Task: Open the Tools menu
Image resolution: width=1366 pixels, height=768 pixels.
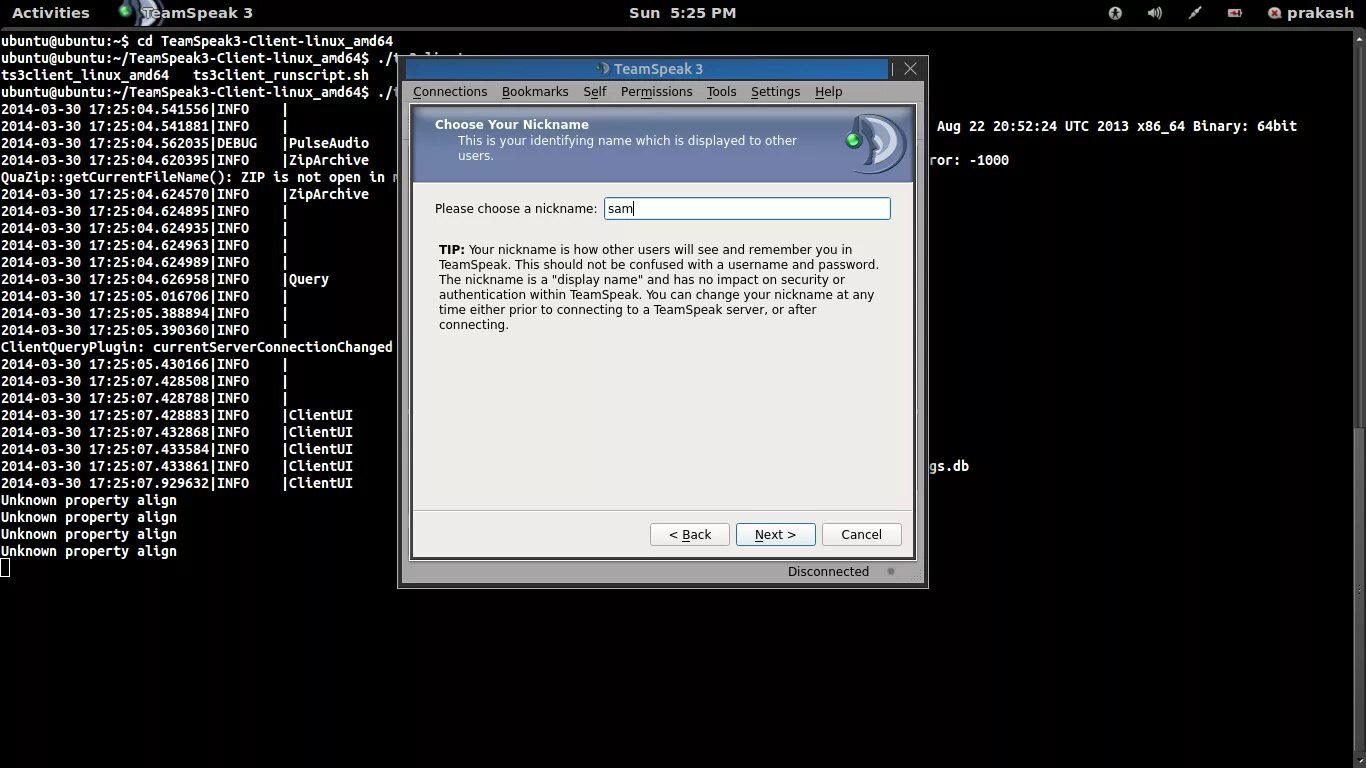Action: click(721, 92)
